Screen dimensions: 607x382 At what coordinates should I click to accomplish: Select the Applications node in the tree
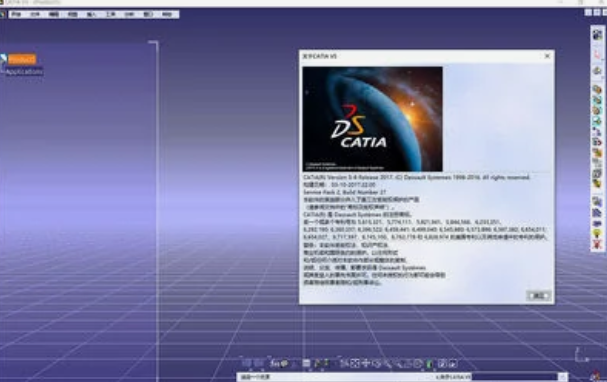pyautogui.click(x=24, y=72)
